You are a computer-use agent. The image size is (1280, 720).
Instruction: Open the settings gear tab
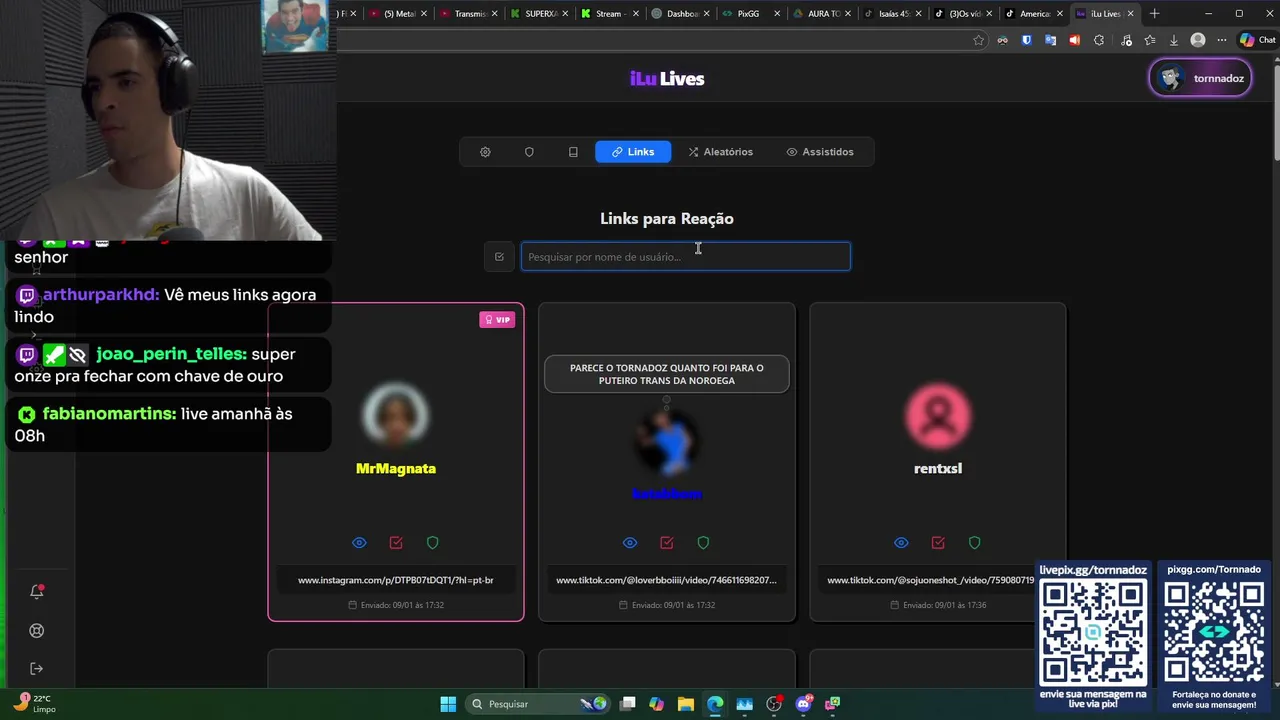485,152
